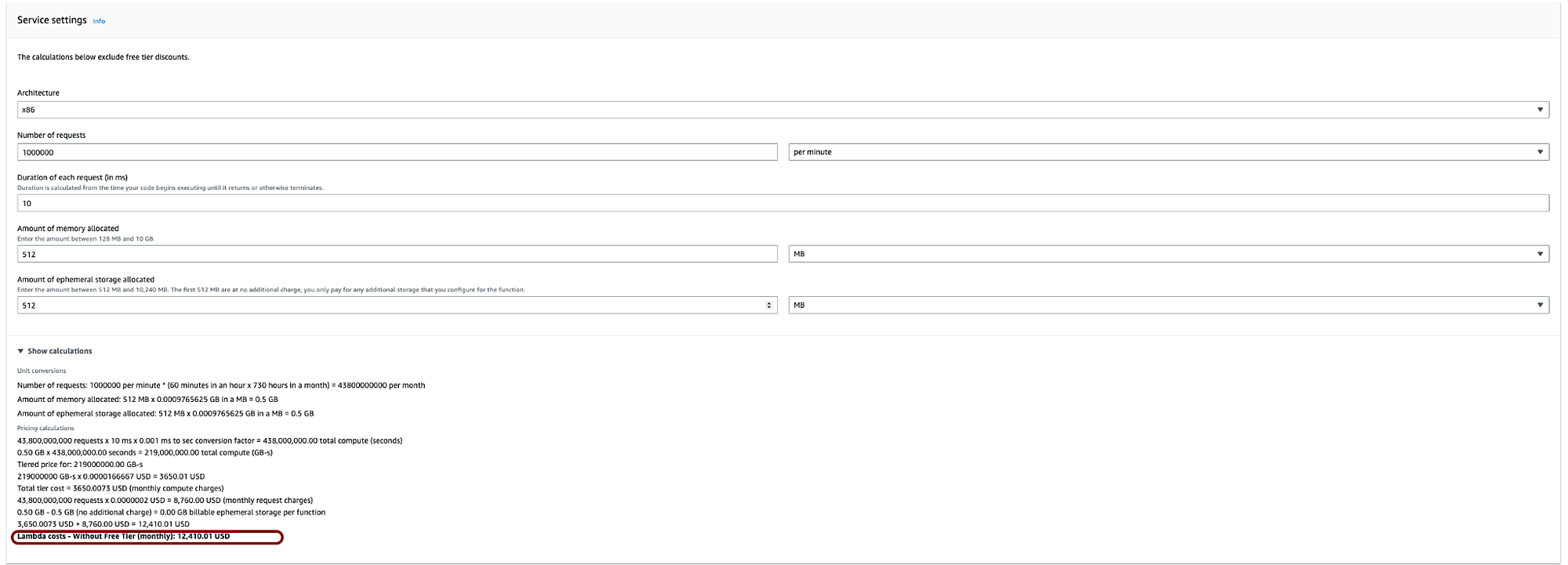The width and height of the screenshot is (1568, 565).
Task: Click the 'Service settings' heading
Action: coord(52,20)
